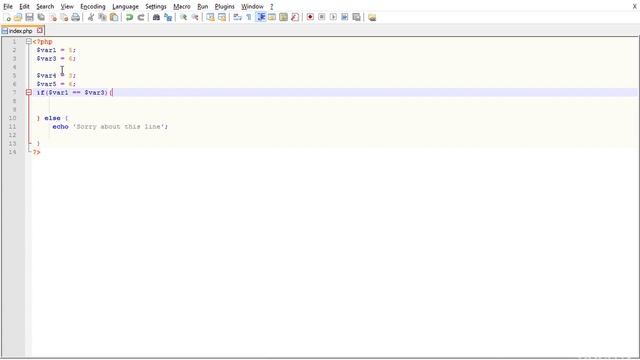Create a new file from the toolbar
The width and height of the screenshot is (640, 360).
(x=7, y=17)
